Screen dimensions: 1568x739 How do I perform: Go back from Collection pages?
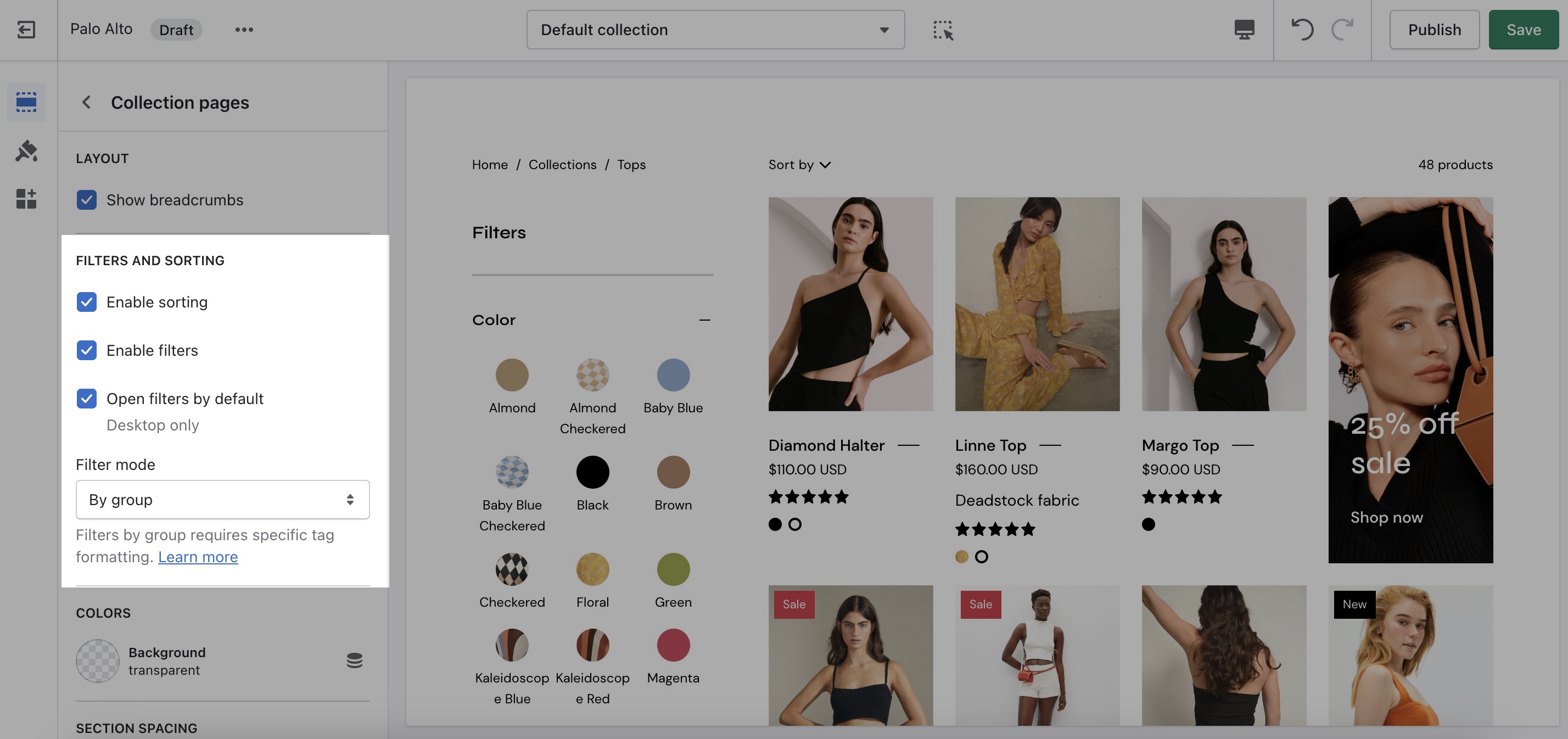pos(86,102)
